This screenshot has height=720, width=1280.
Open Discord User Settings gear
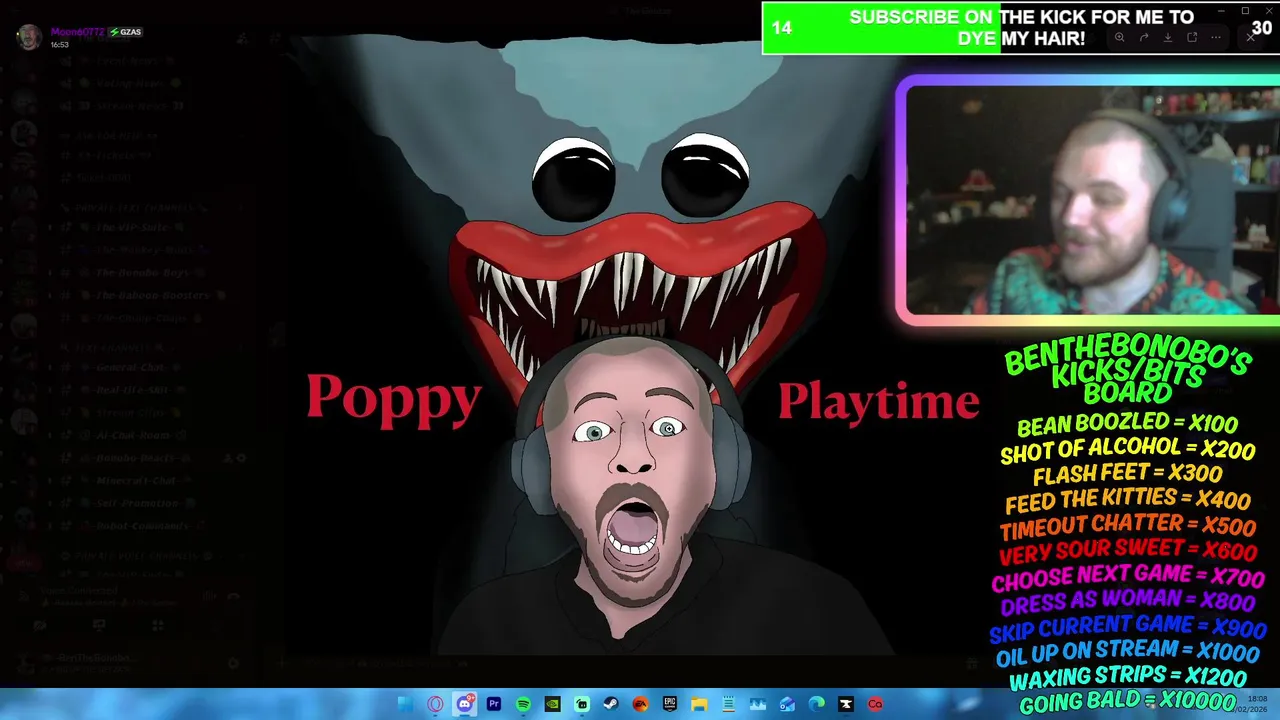(233, 662)
